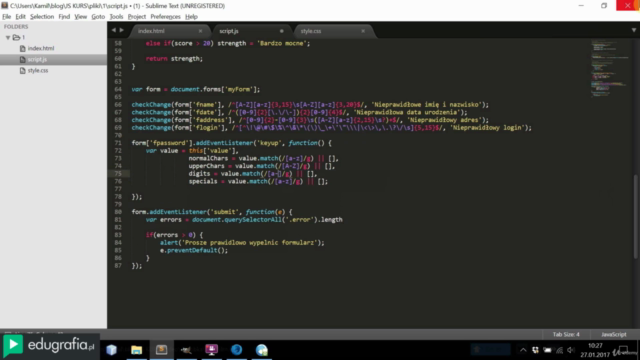
Task: Close the style.css tab
Action: click(x=363, y=31)
